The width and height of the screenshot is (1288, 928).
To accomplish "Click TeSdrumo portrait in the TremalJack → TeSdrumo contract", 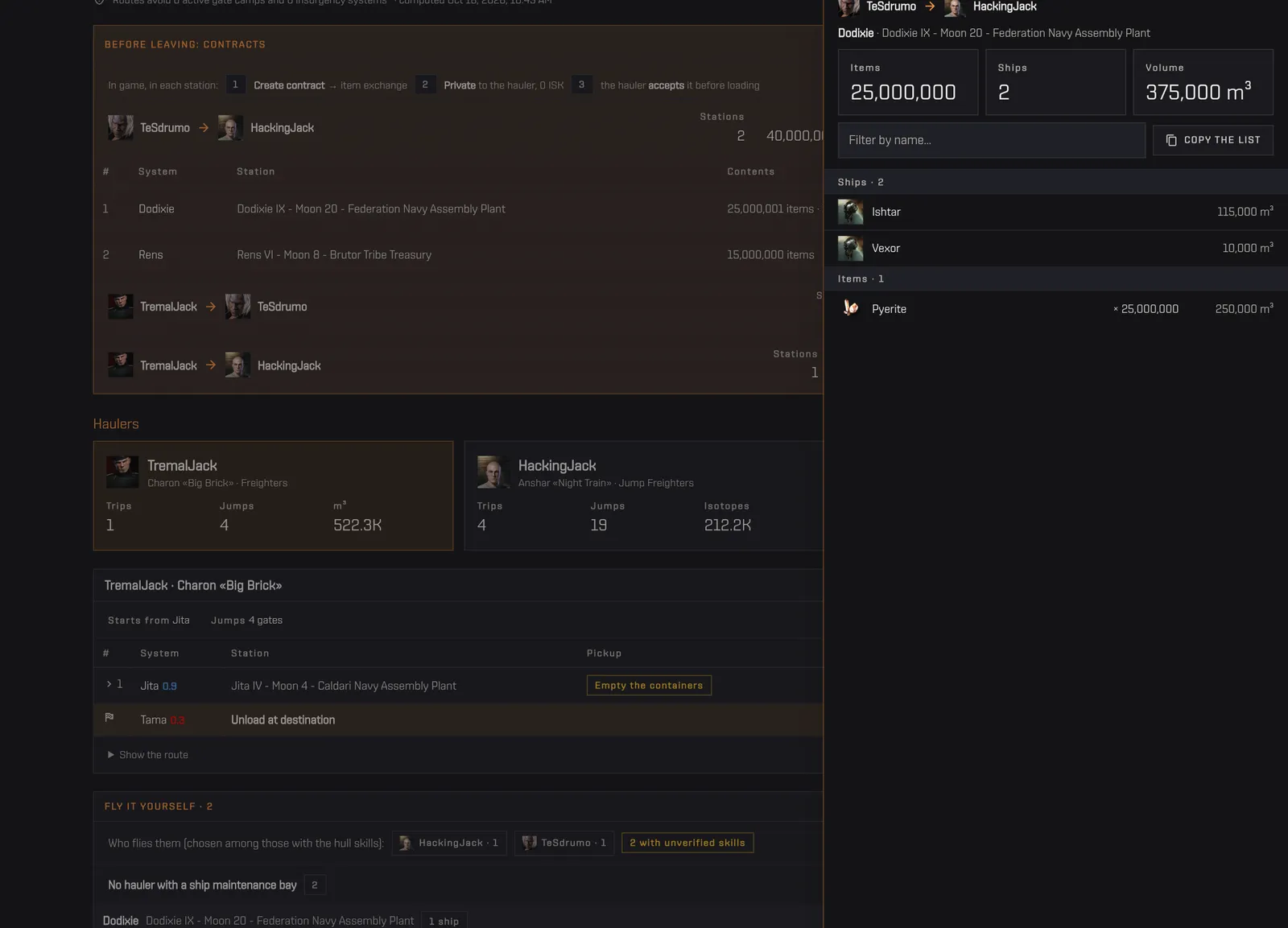I will [x=237, y=307].
